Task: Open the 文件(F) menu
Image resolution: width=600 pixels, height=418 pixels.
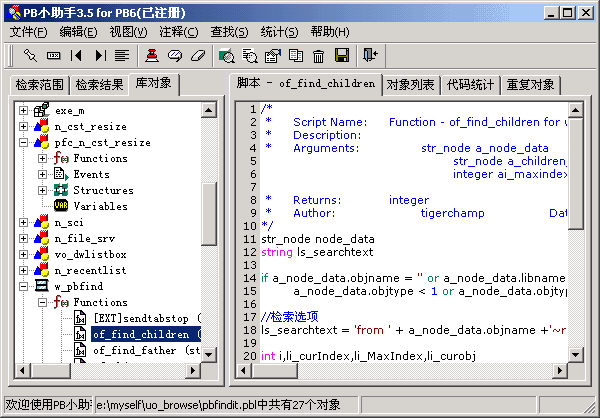Action: (29, 31)
